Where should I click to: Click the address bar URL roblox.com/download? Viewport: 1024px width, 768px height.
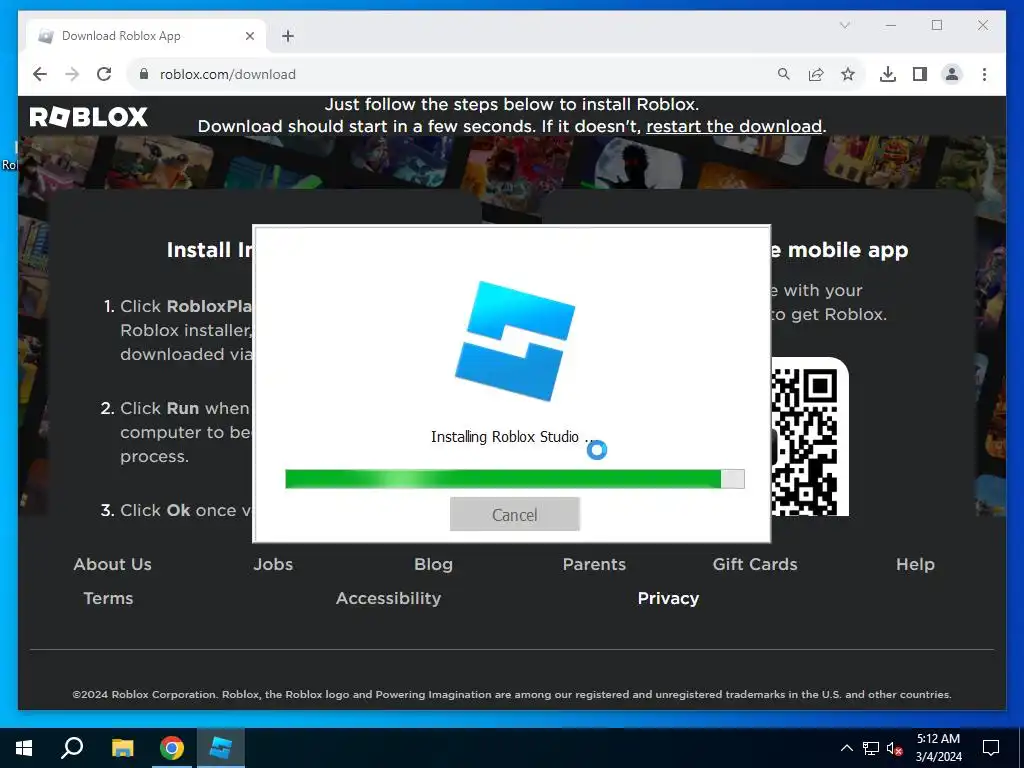click(x=228, y=74)
